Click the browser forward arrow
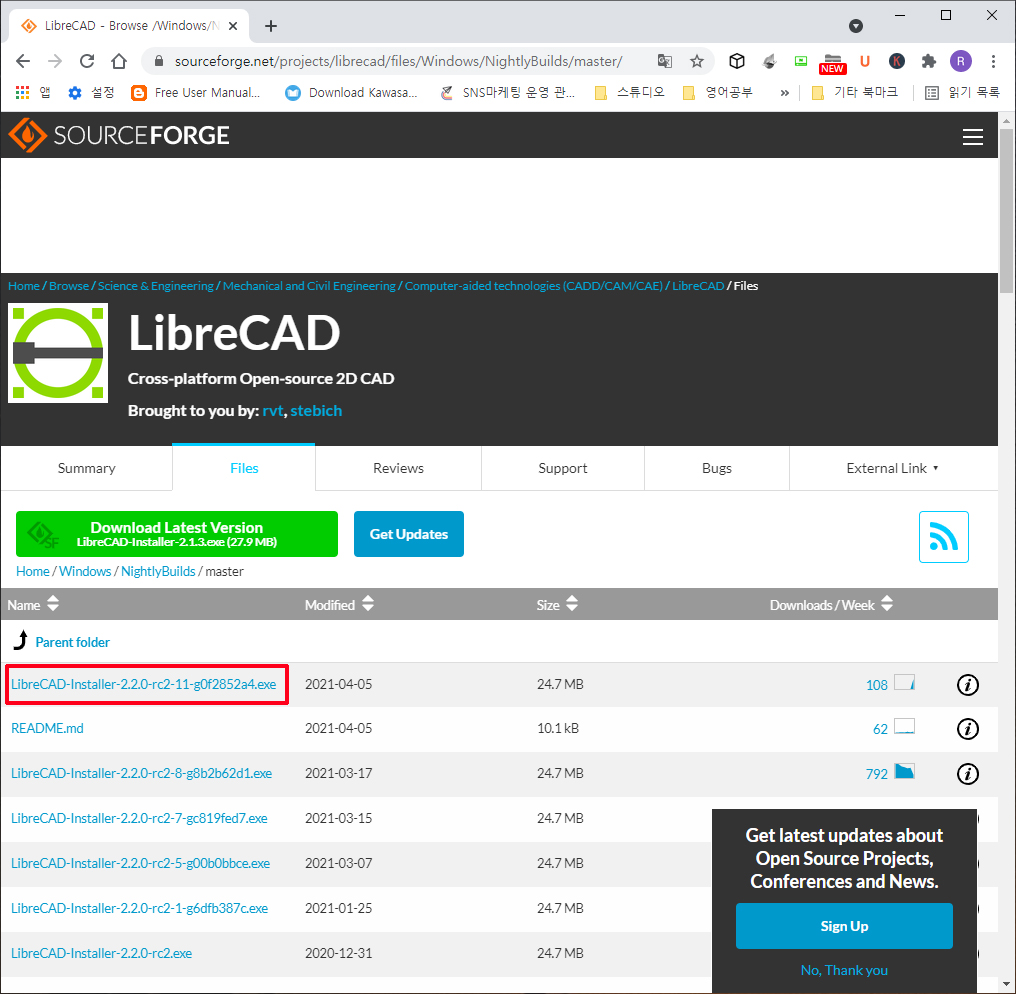The image size is (1016, 994). click(x=55, y=61)
